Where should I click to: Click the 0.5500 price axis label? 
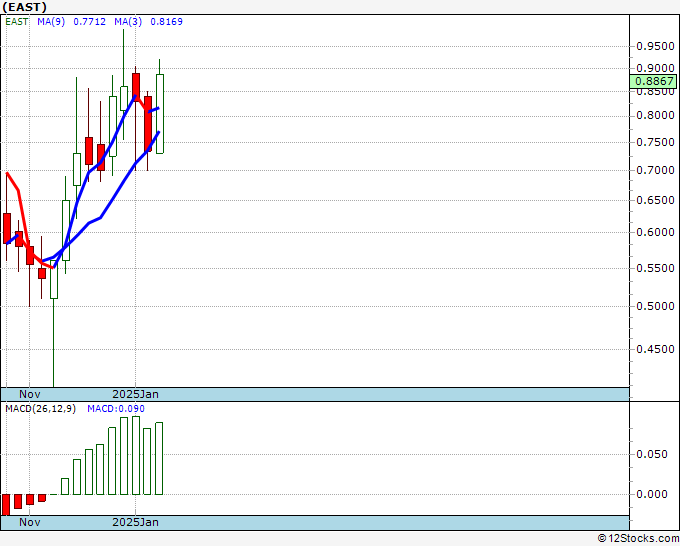[655, 268]
